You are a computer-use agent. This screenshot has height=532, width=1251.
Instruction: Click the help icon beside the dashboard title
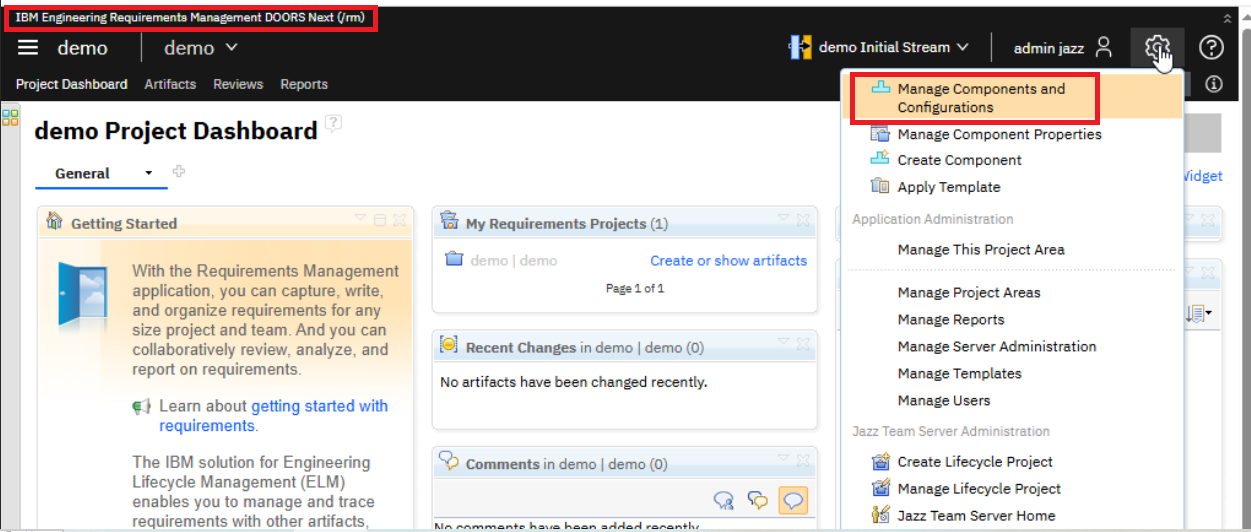pos(333,123)
